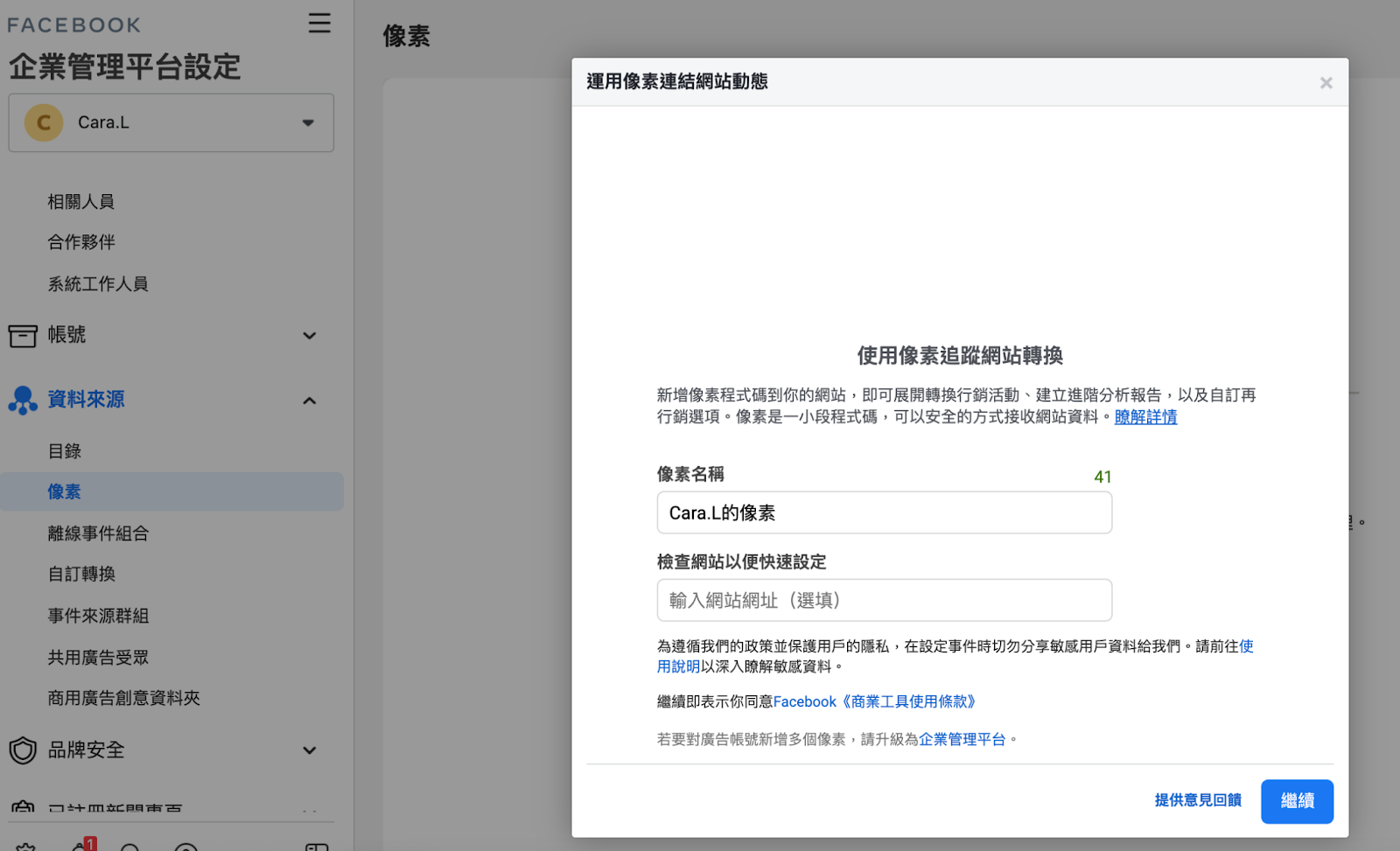Image resolution: width=1400 pixels, height=851 pixels.
Task: Click the 企業管理平台設定 title
Action: 125,66
